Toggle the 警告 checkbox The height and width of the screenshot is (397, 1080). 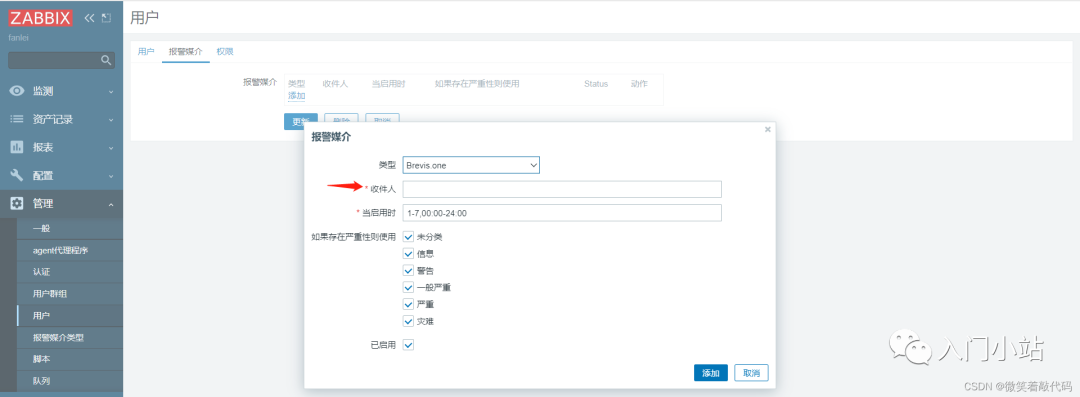point(408,270)
